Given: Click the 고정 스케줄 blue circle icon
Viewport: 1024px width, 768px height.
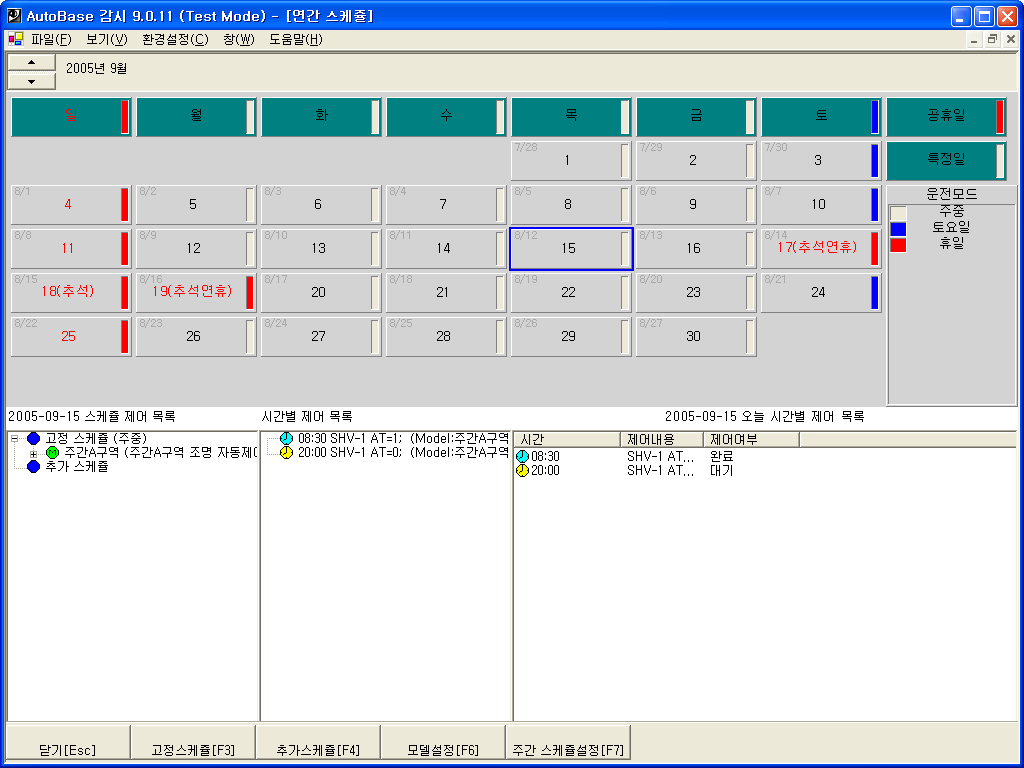Looking at the screenshot, I should click(35, 439).
